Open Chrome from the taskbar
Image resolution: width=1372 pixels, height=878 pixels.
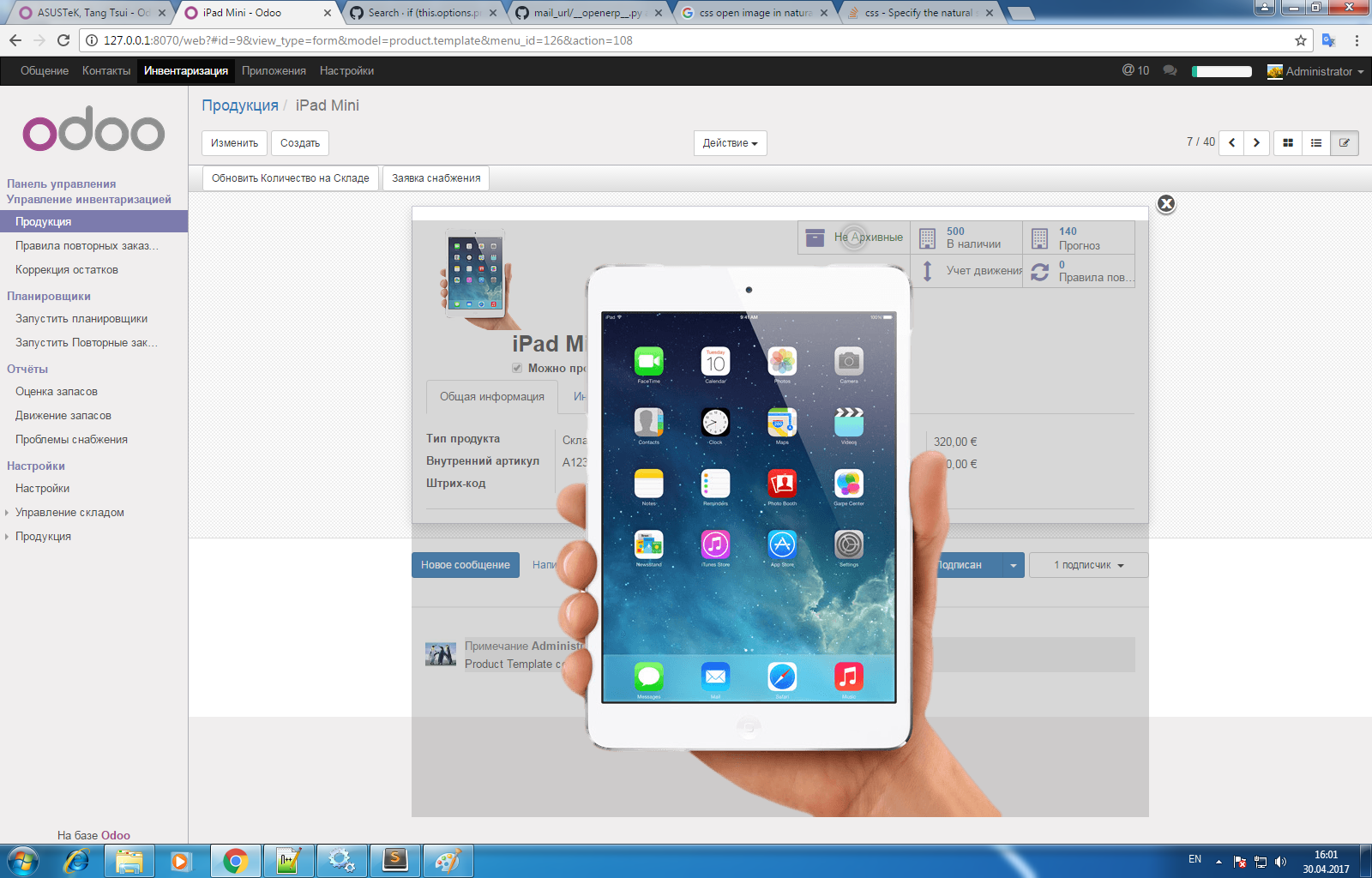click(235, 861)
